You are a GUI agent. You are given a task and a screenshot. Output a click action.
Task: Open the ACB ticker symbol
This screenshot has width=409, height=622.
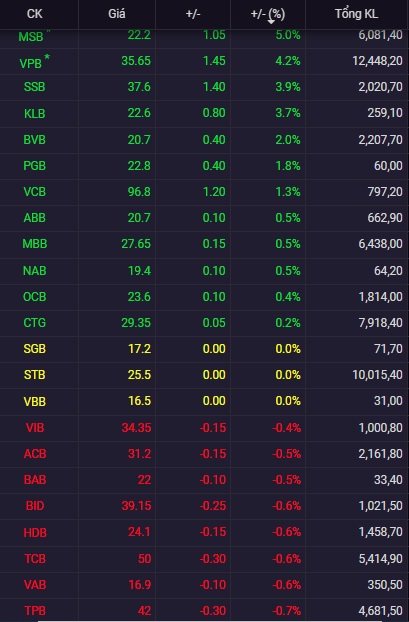pos(35,453)
